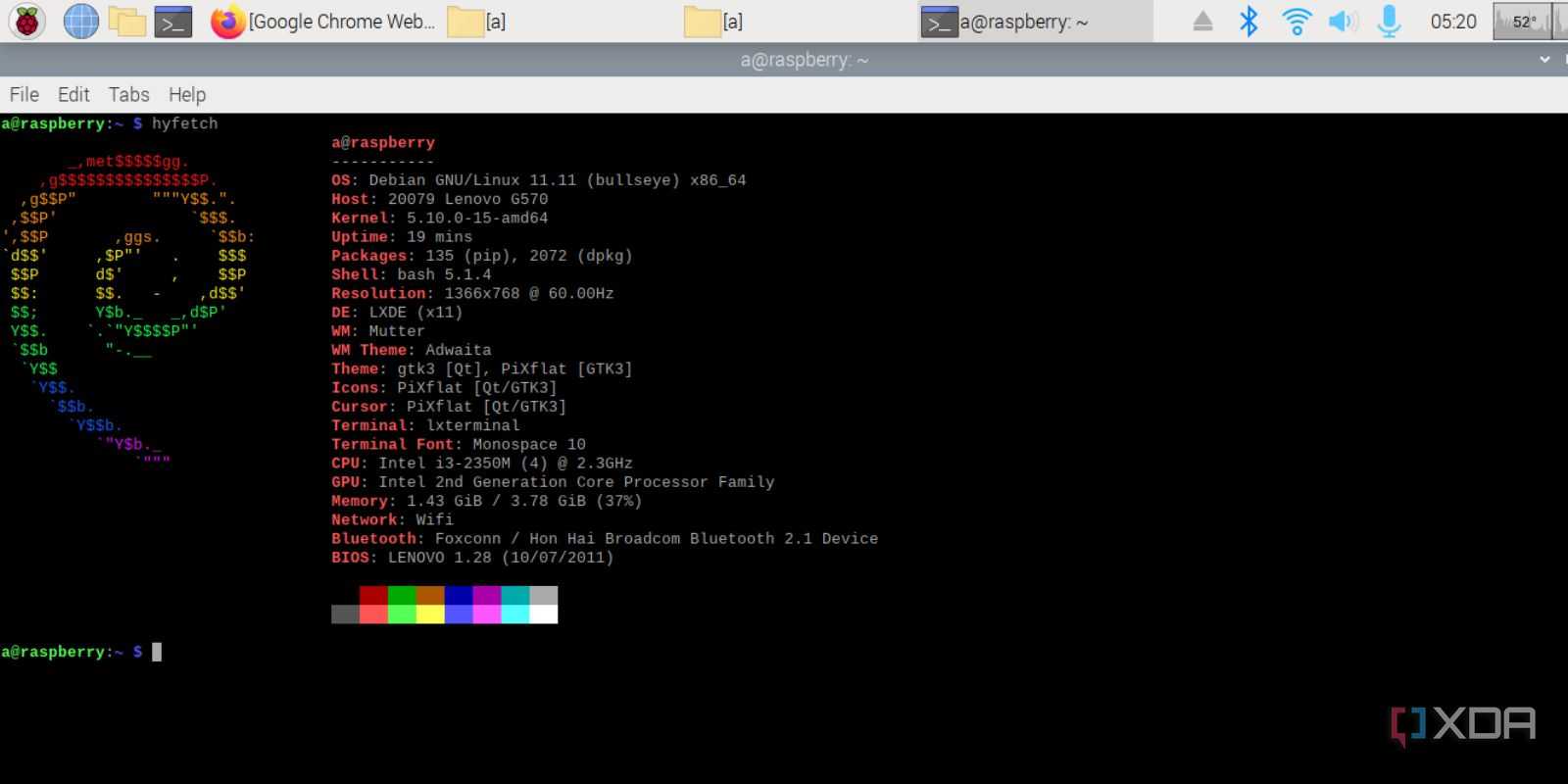This screenshot has width=1568, height=784.
Task: Click the eject media icon
Action: (x=1203, y=22)
